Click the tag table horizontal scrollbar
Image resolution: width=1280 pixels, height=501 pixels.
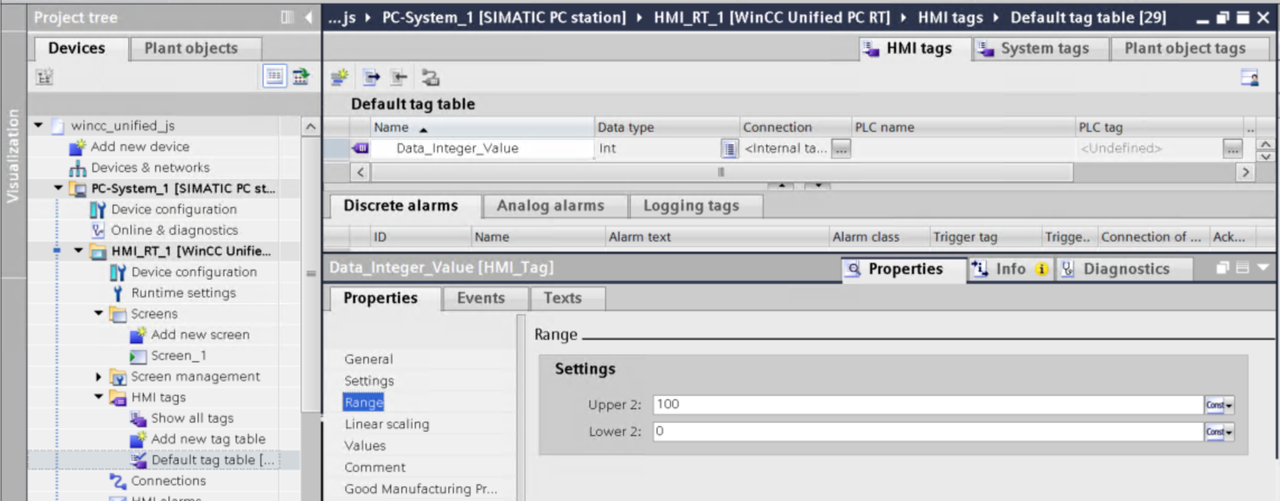click(x=720, y=172)
